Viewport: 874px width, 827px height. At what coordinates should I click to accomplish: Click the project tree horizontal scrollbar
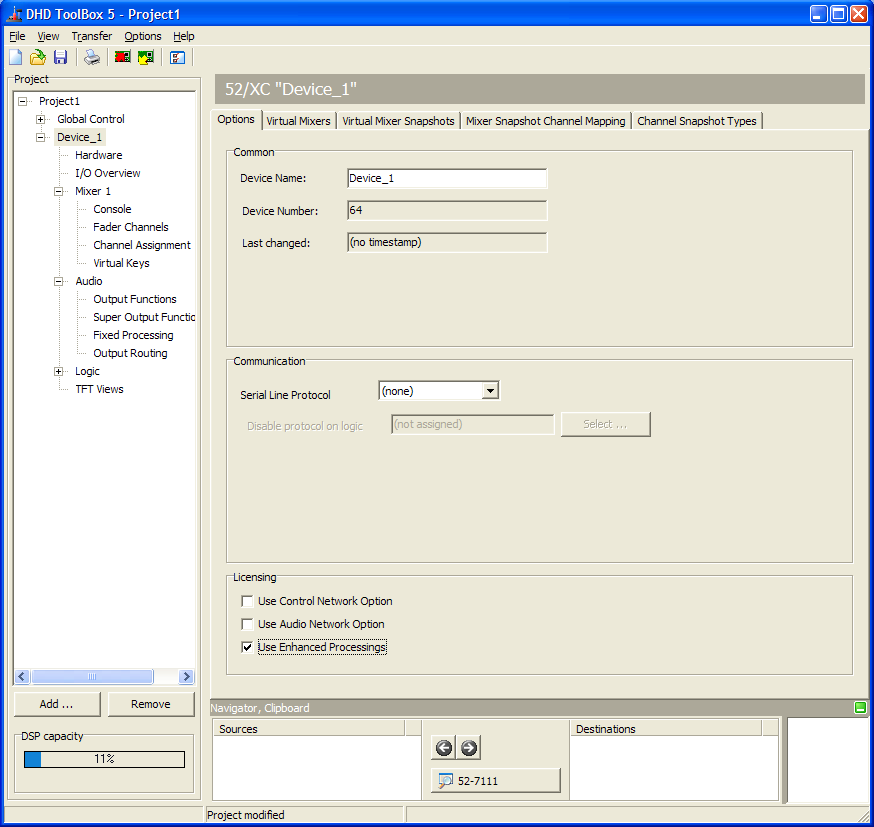point(104,677)
